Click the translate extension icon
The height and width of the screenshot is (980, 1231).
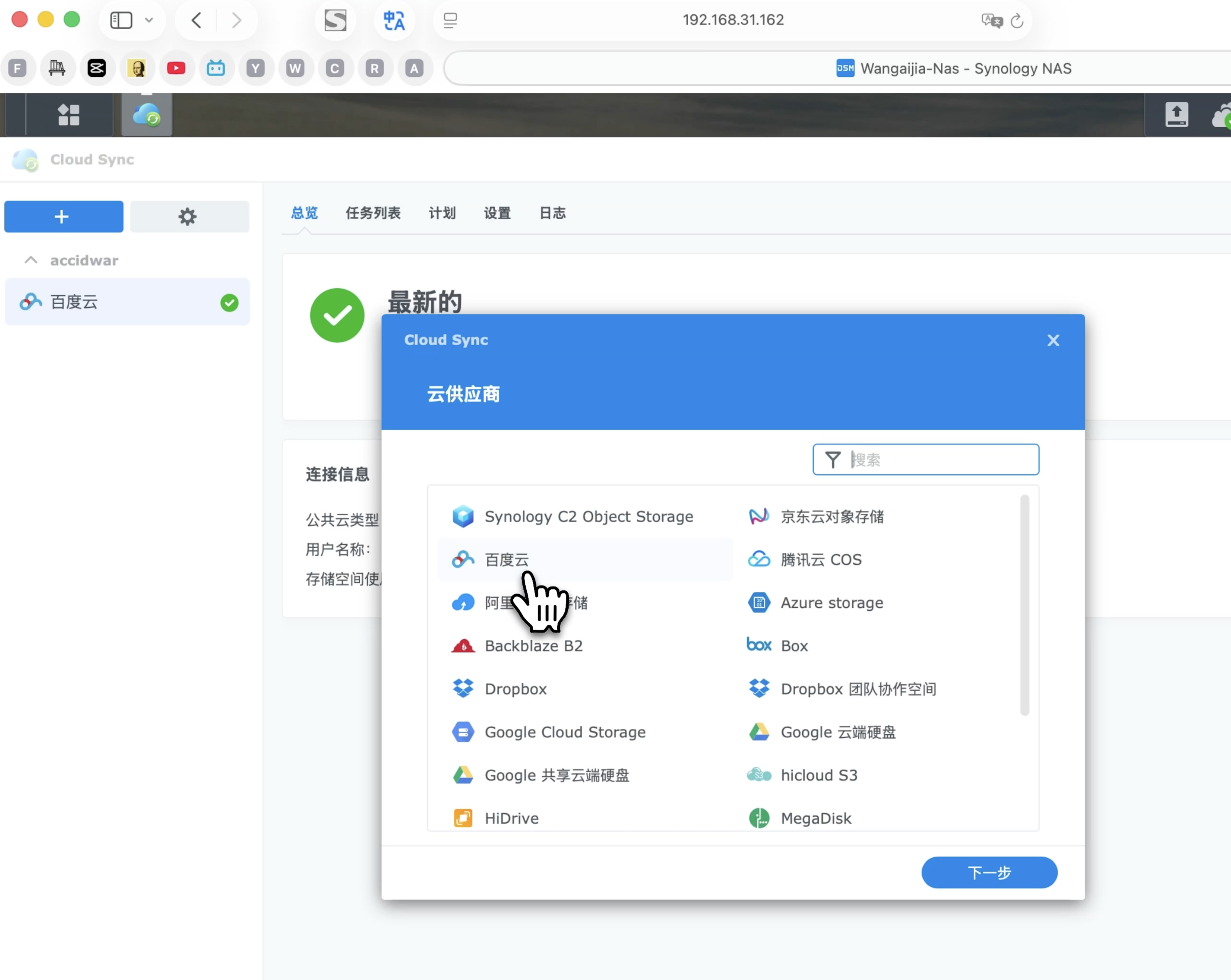pyautogui.click(x=394, y=21)
